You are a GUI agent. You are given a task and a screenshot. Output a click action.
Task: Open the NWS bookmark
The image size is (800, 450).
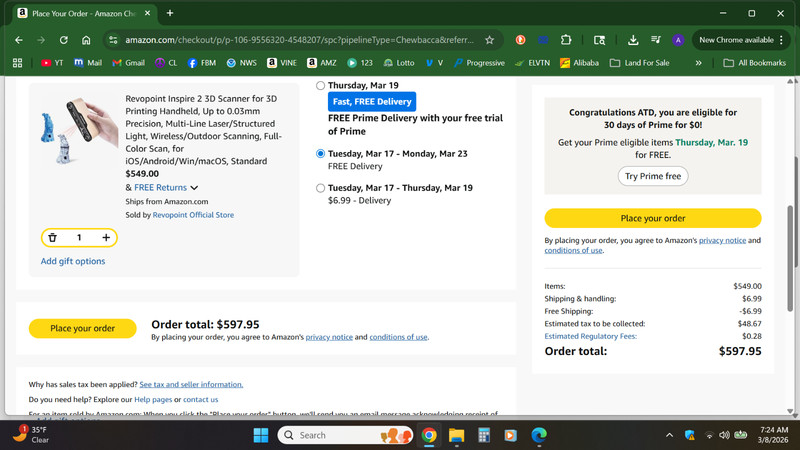click(x=242, y=63)
